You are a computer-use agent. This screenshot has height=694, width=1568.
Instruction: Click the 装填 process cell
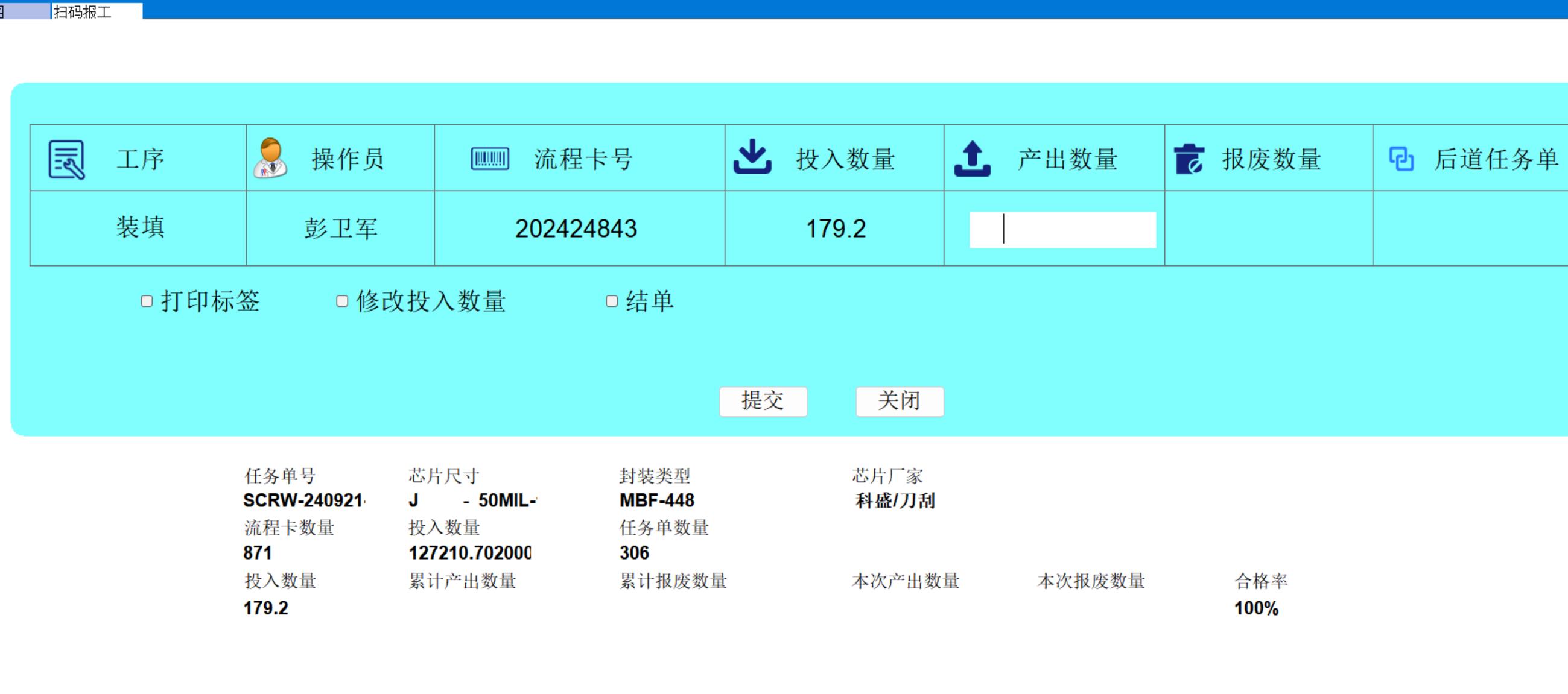pyautogui.click(x=140, y=227)
